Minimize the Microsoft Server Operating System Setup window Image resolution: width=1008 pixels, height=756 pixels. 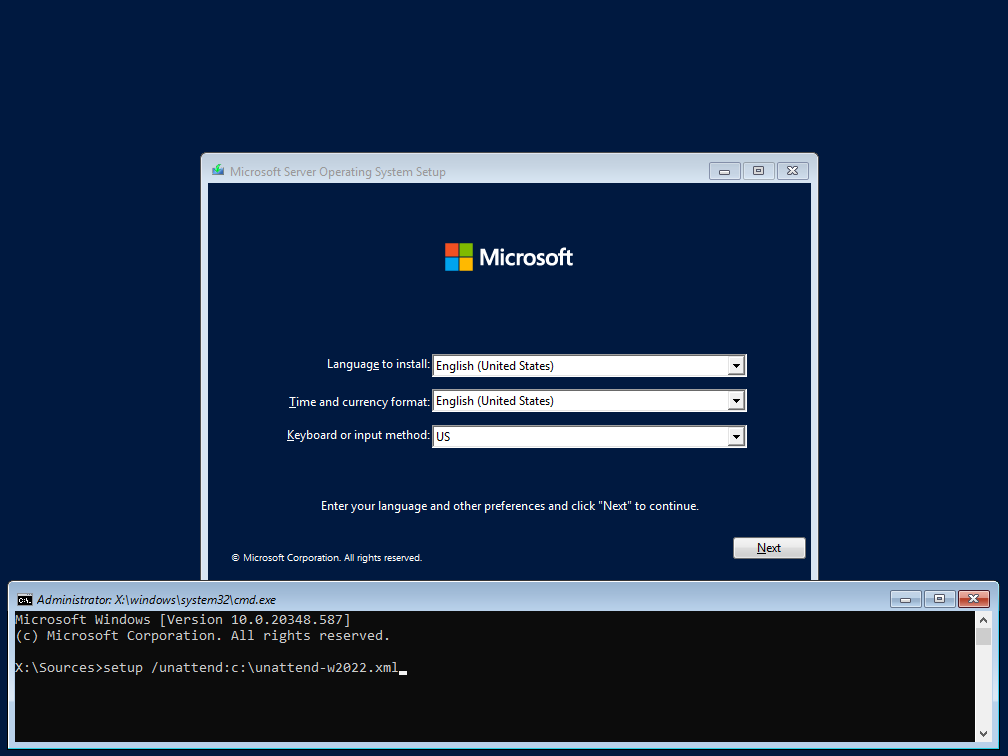tap(725, 171)
